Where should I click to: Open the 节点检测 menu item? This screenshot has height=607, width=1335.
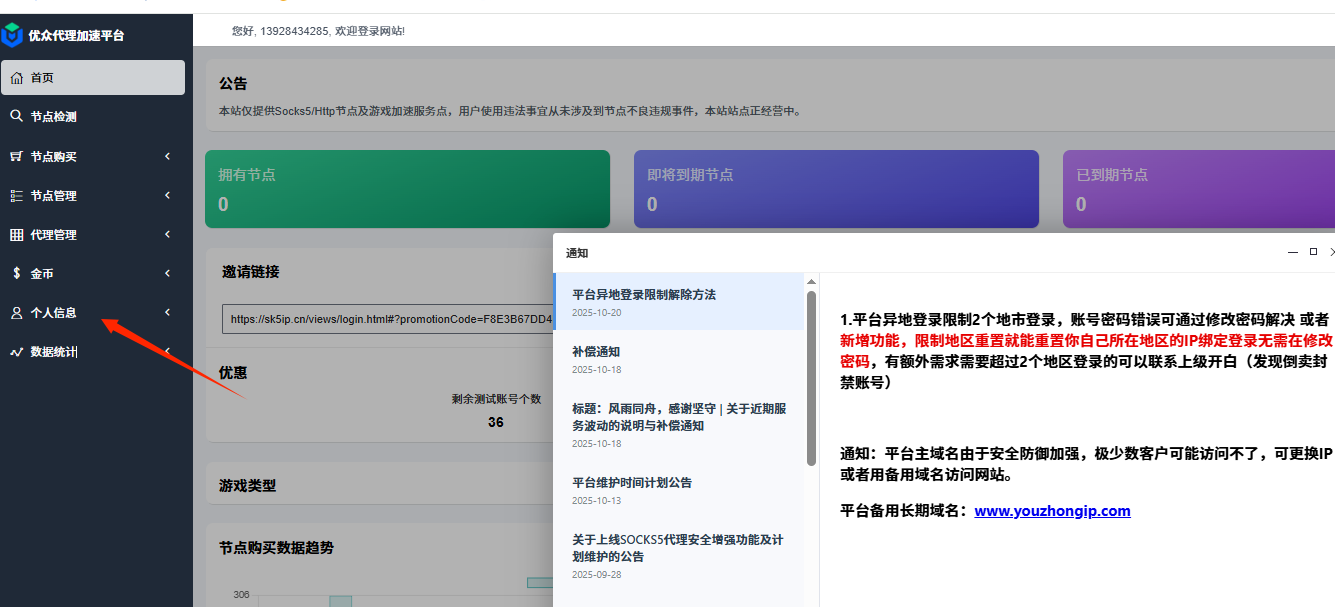93,117
